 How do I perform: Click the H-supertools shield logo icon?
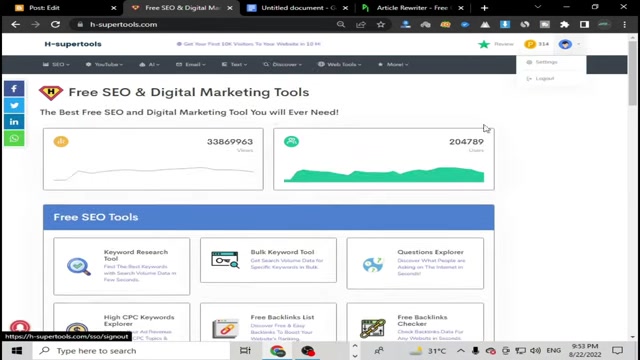pyautogui.click(x=51, y=93)
